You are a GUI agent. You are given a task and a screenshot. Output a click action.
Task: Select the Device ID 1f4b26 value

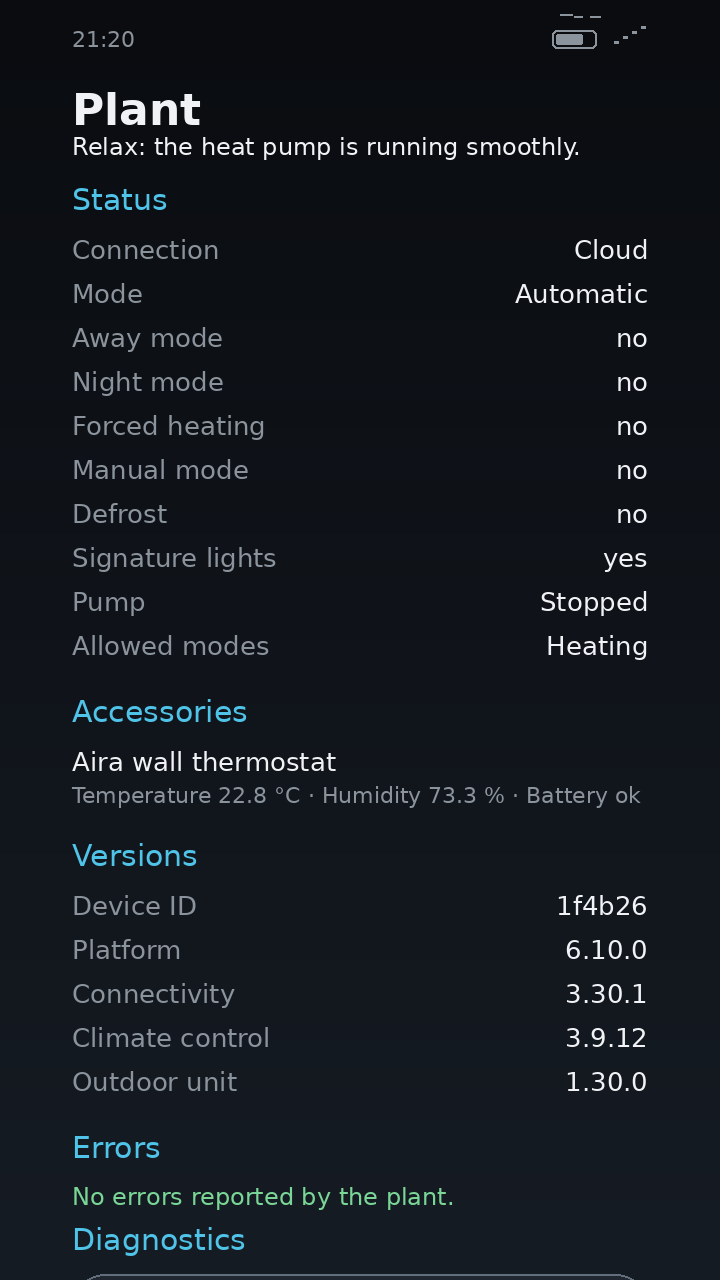602,906
